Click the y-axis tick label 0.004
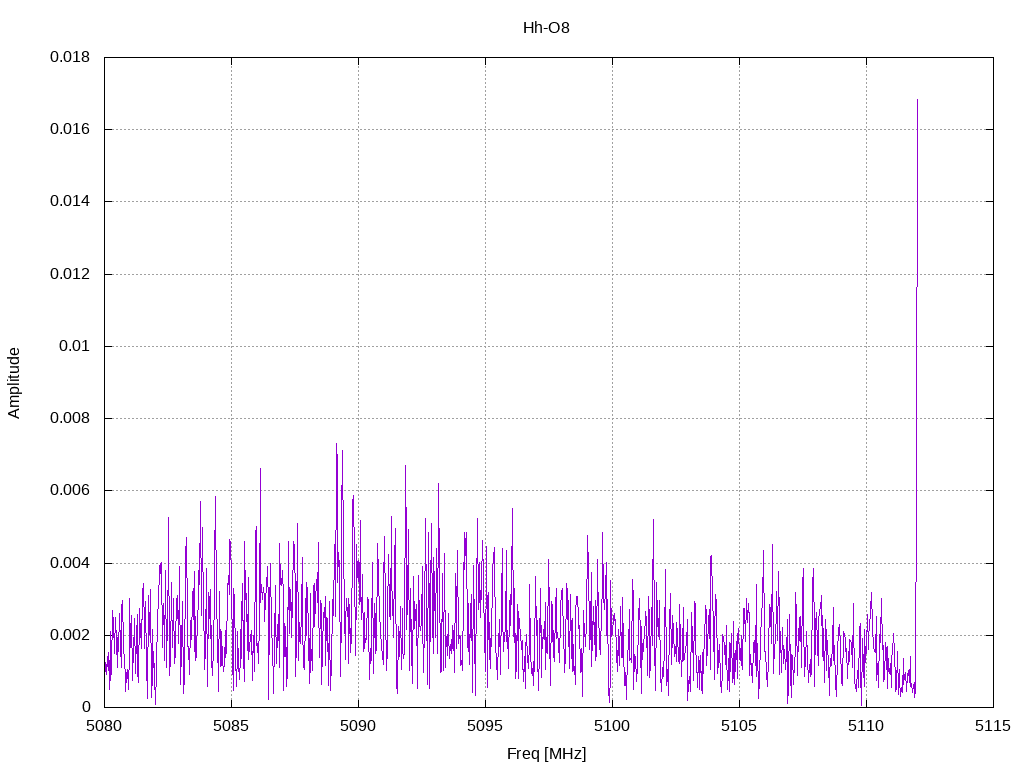This screenshot has width=1024, height=768. click(70, 563)
